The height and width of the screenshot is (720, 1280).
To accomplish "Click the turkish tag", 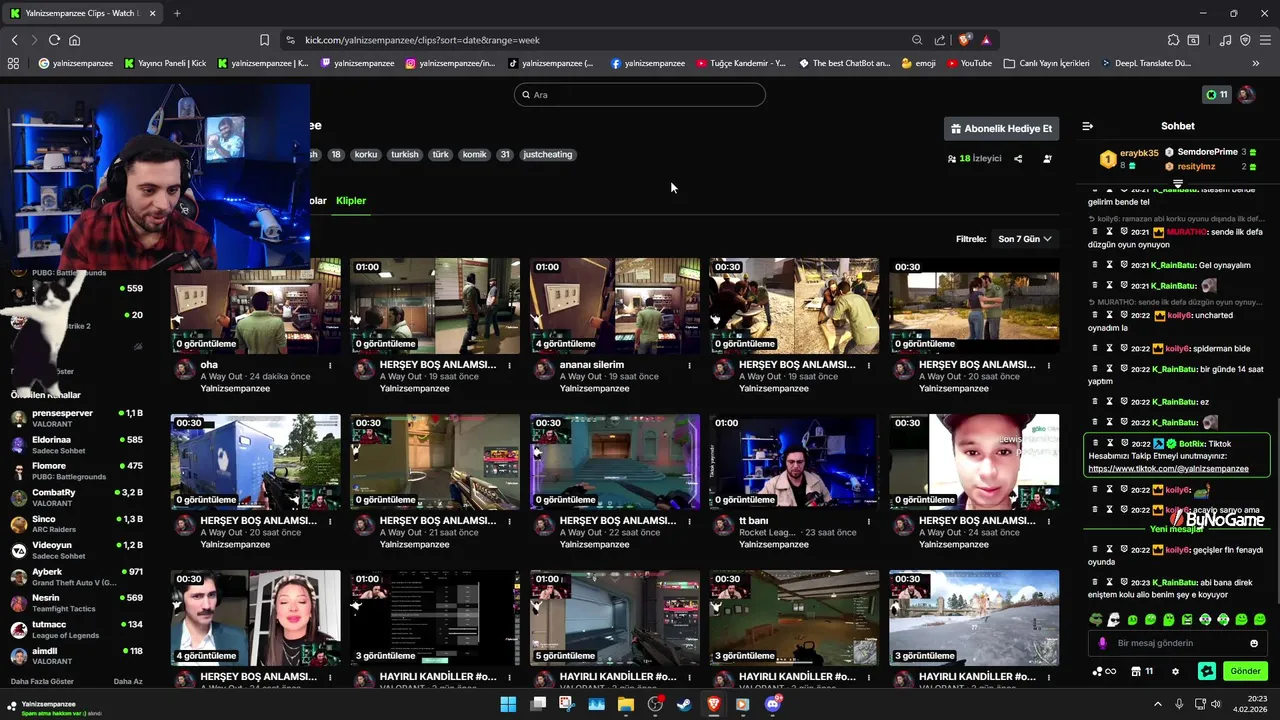I will [405, 155].
